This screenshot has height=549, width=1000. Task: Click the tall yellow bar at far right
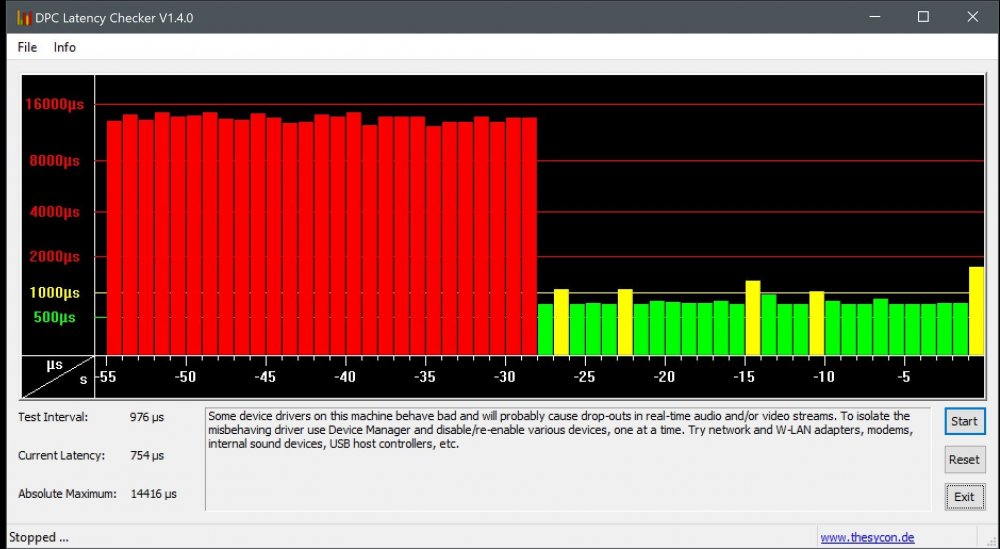[976, 311]
